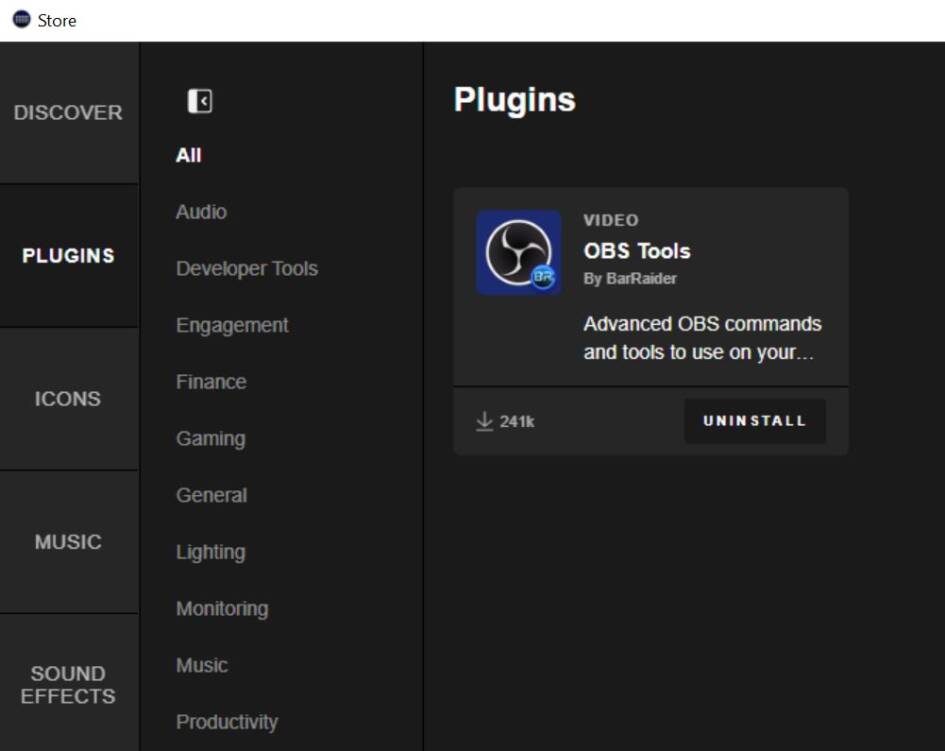Viewport: 945px width, 751px height.
Task: Open the Icons section
Action: (68, 399)
